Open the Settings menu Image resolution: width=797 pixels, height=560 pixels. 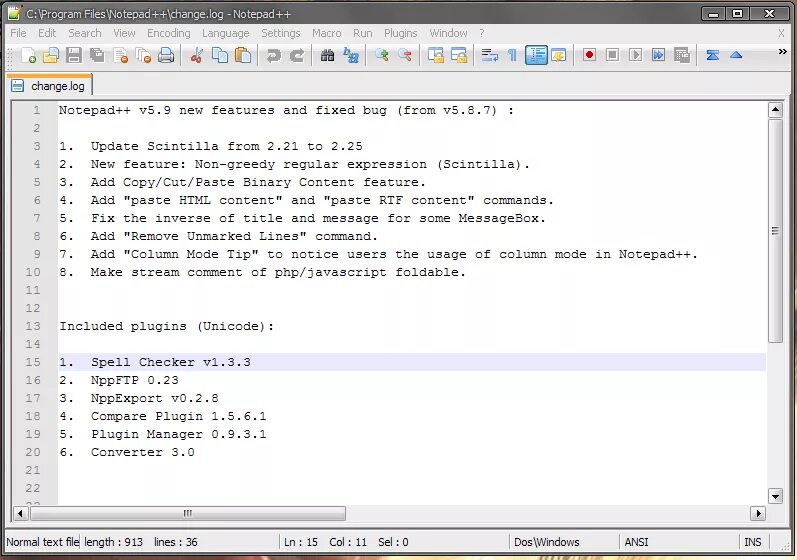point(281,33)
